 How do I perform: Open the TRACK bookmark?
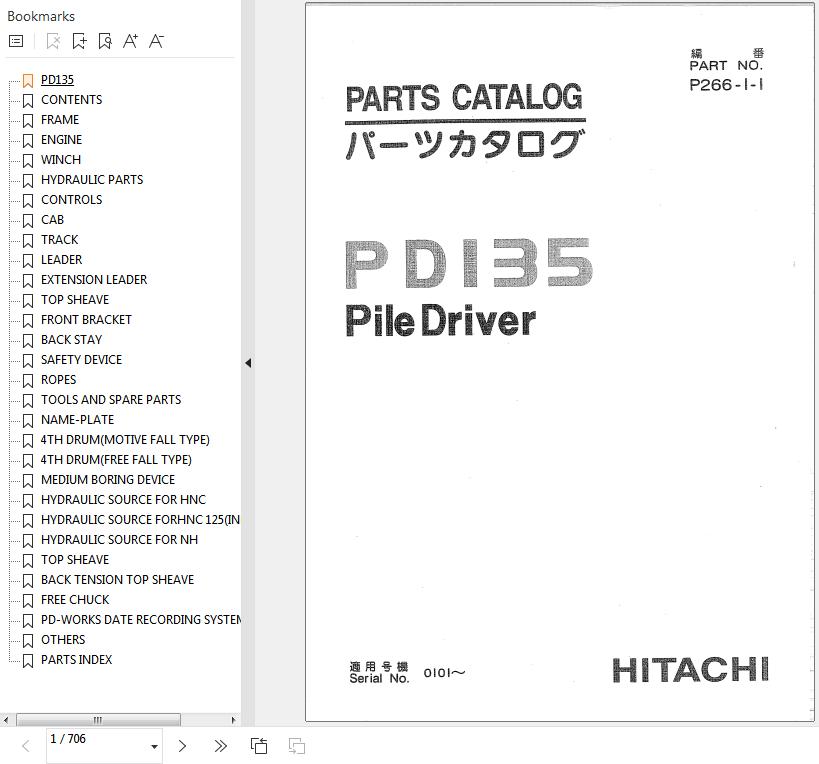click(x=60, y=240)
